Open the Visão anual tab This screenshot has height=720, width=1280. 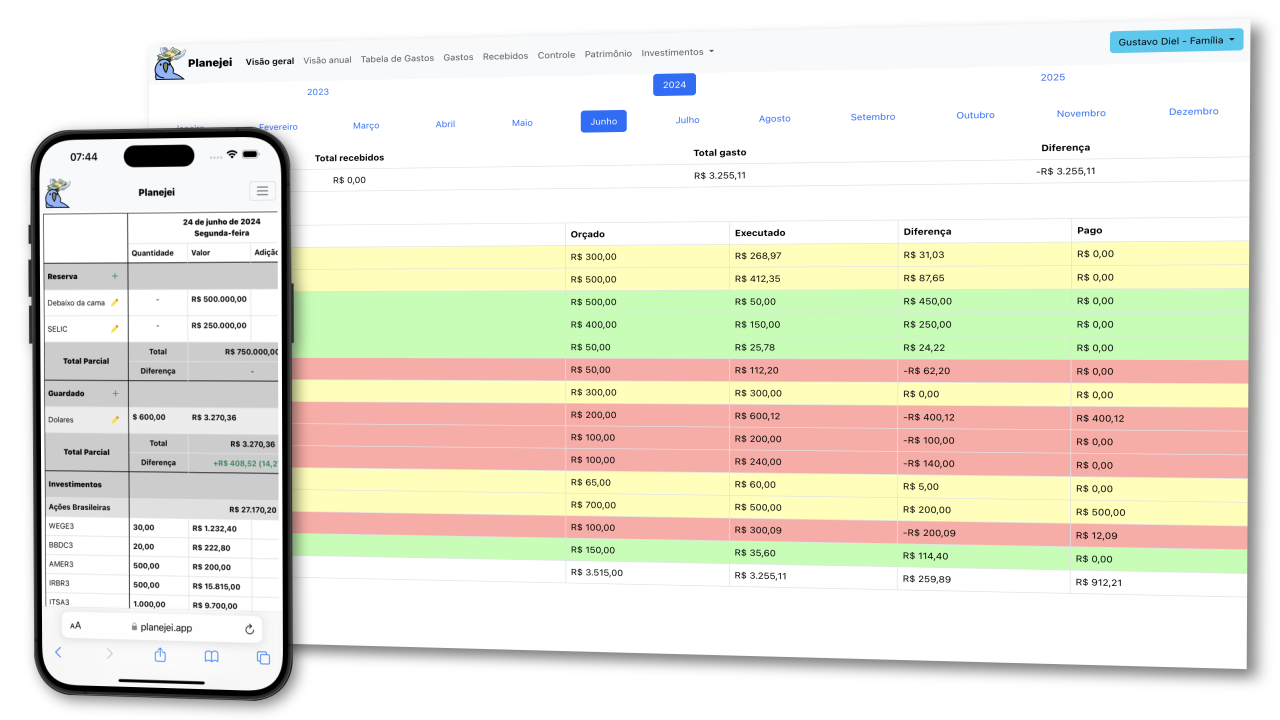[x=327, y=60]
